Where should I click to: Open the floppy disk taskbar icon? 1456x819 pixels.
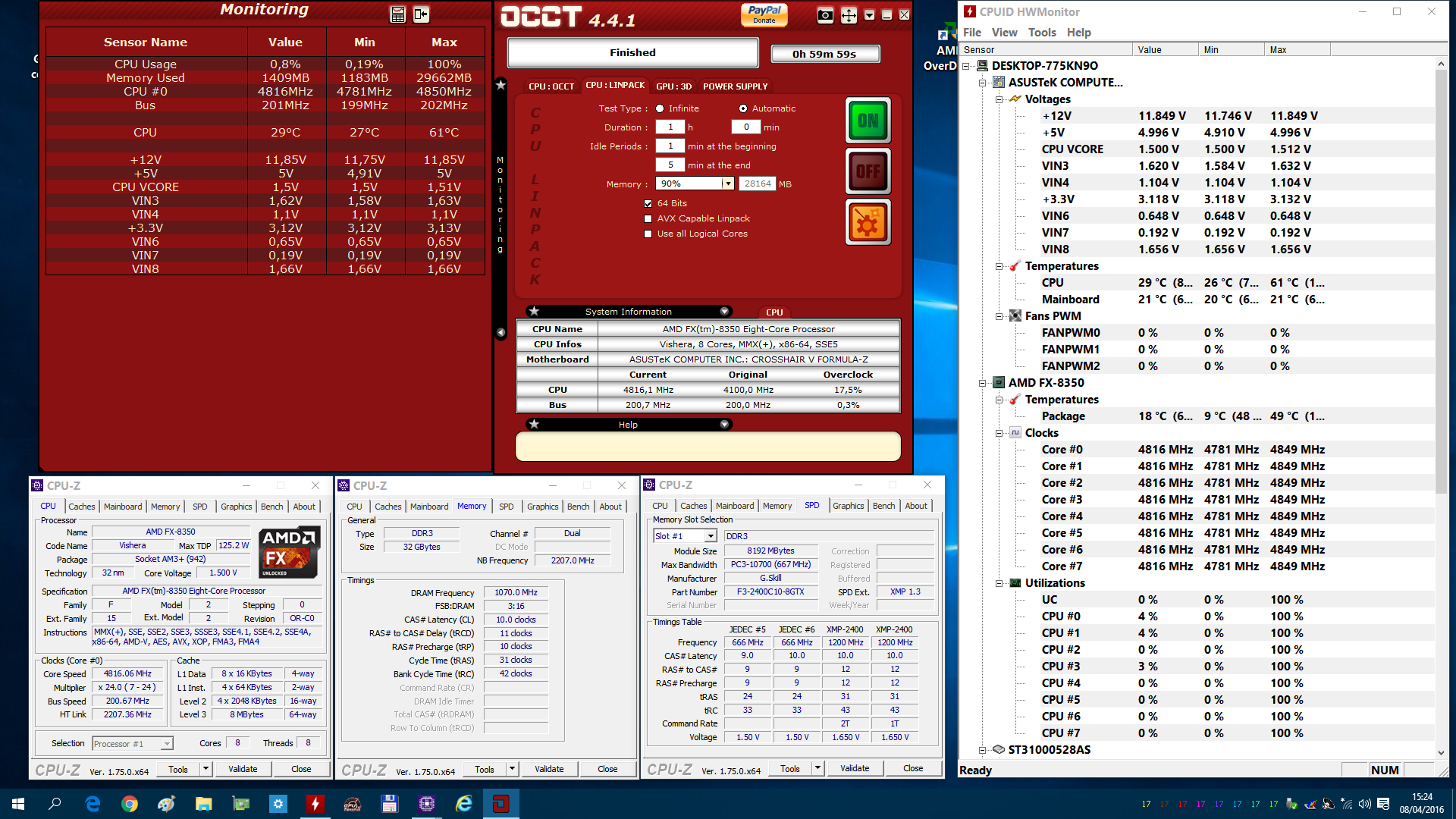[x=389, y=804]
